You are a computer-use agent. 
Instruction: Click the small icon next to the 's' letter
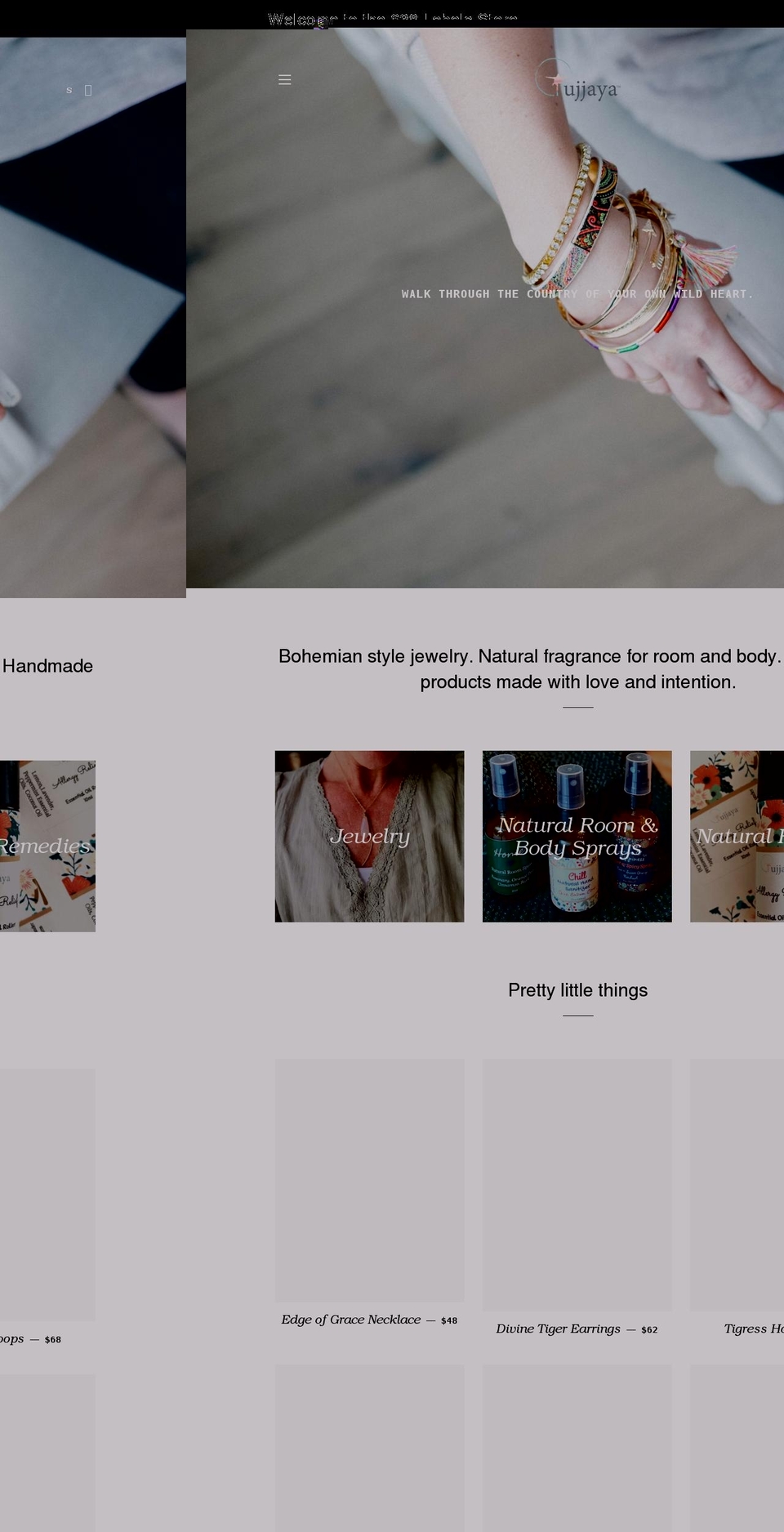click(x=88, y=91)
